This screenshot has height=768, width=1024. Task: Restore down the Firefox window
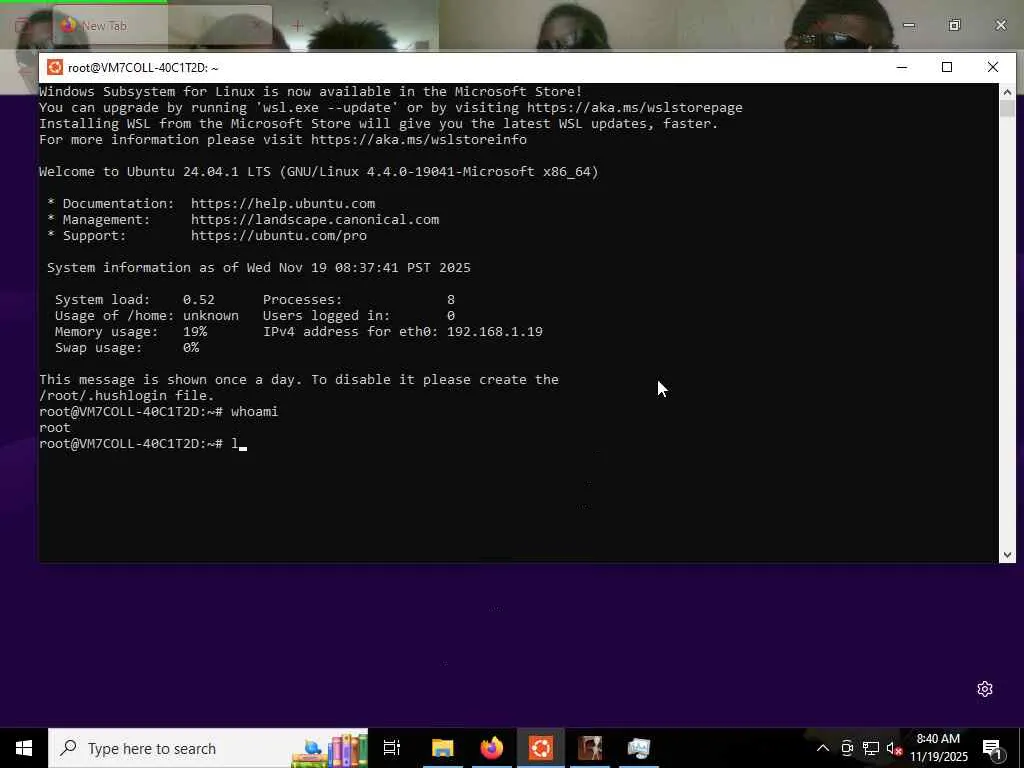tap(955, 25)
